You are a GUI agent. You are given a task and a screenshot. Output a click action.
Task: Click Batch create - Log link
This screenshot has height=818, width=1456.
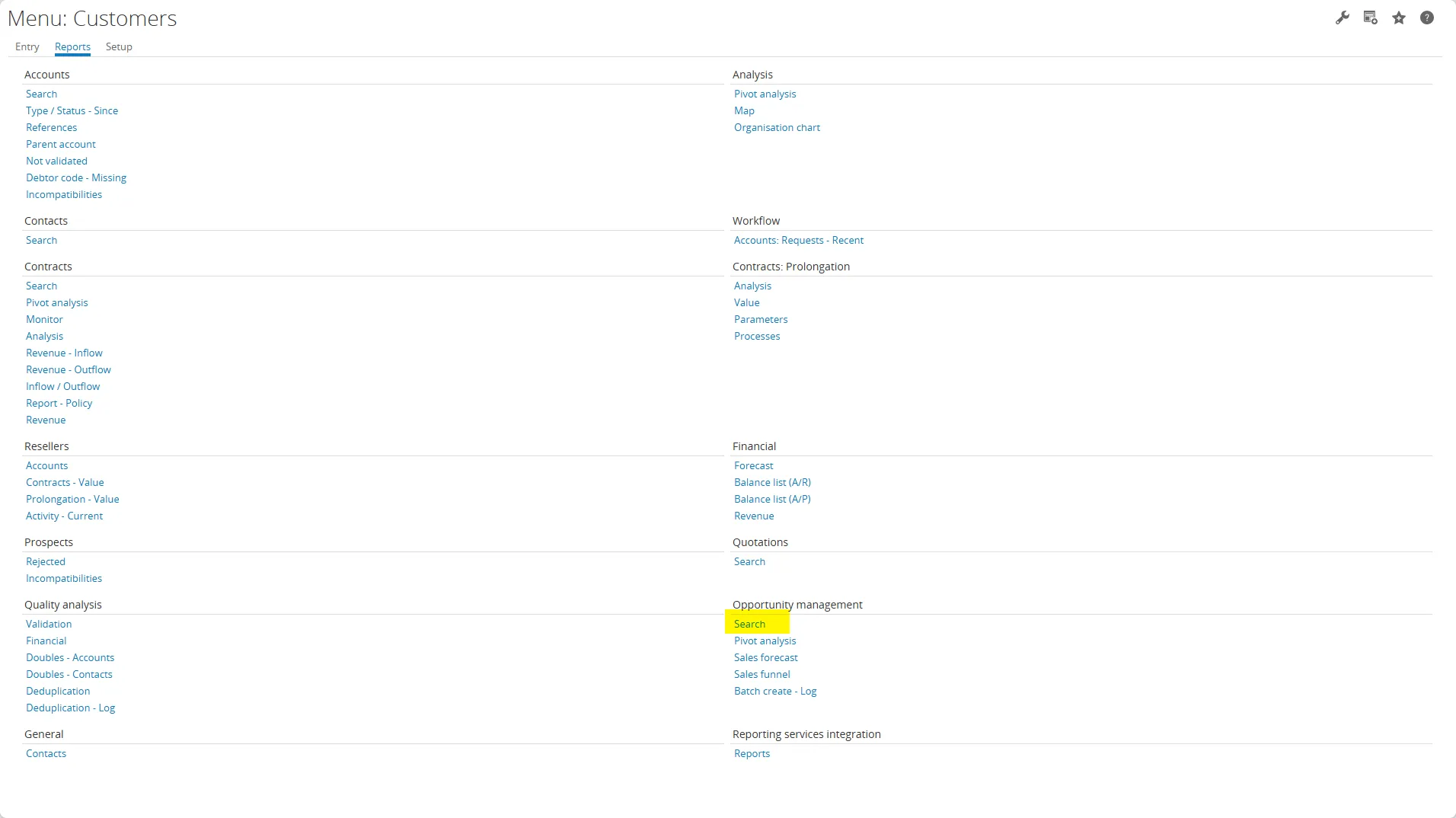774,691
